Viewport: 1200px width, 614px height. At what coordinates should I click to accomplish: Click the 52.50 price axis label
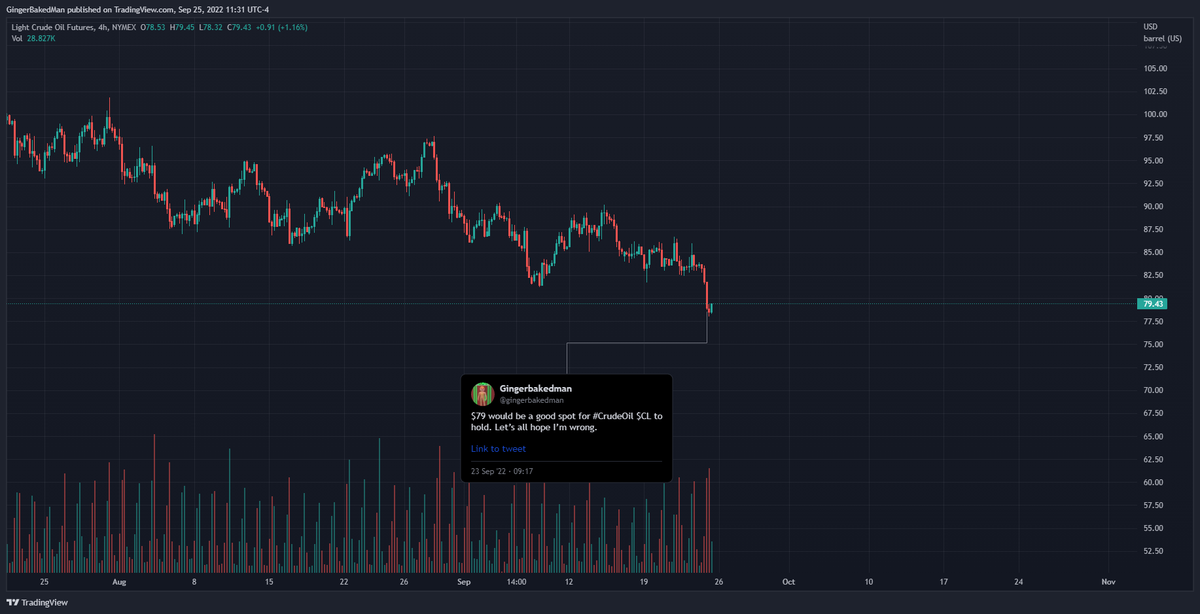pos(1153,551)
